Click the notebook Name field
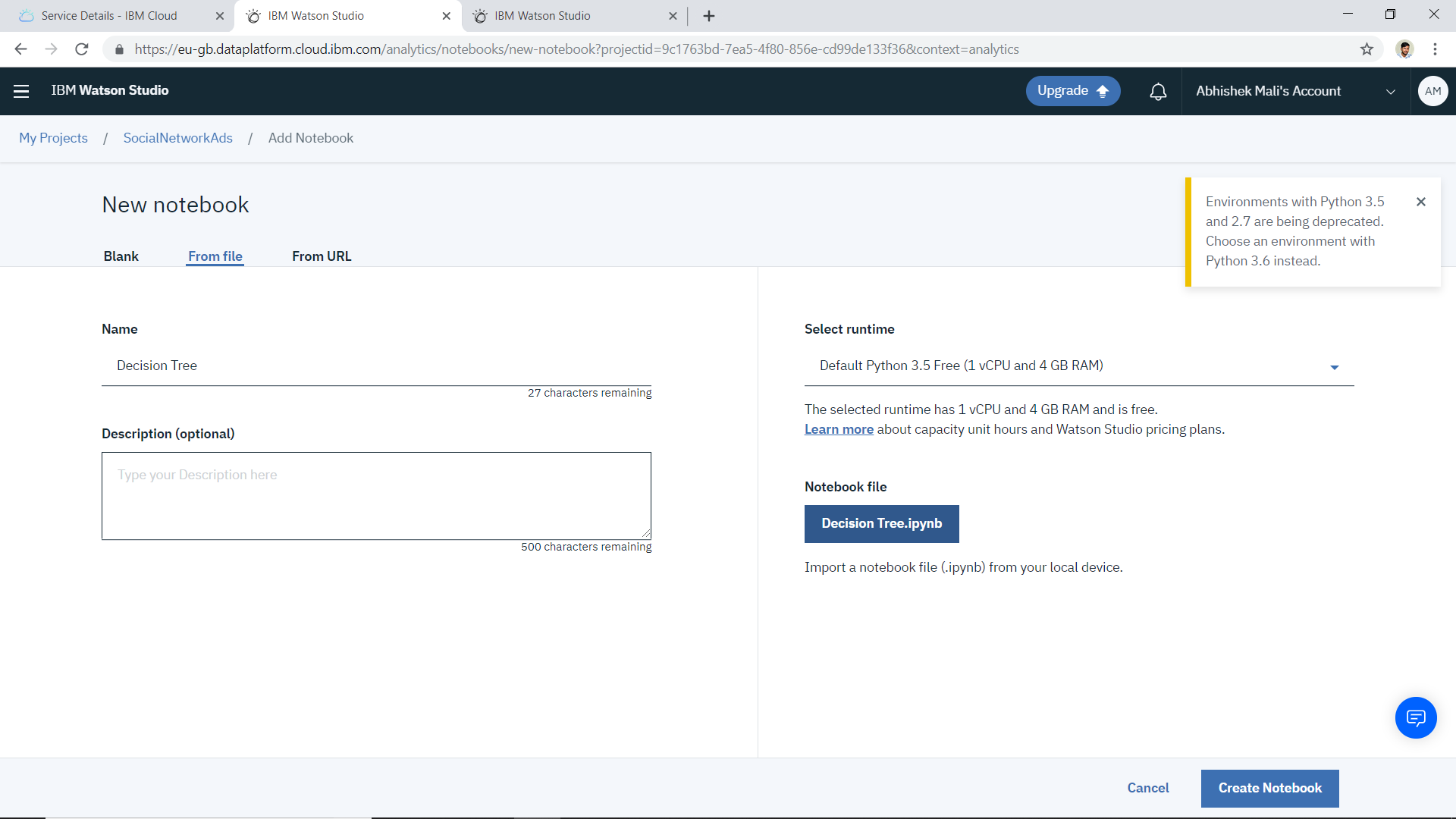 click(x=376, y=366)
